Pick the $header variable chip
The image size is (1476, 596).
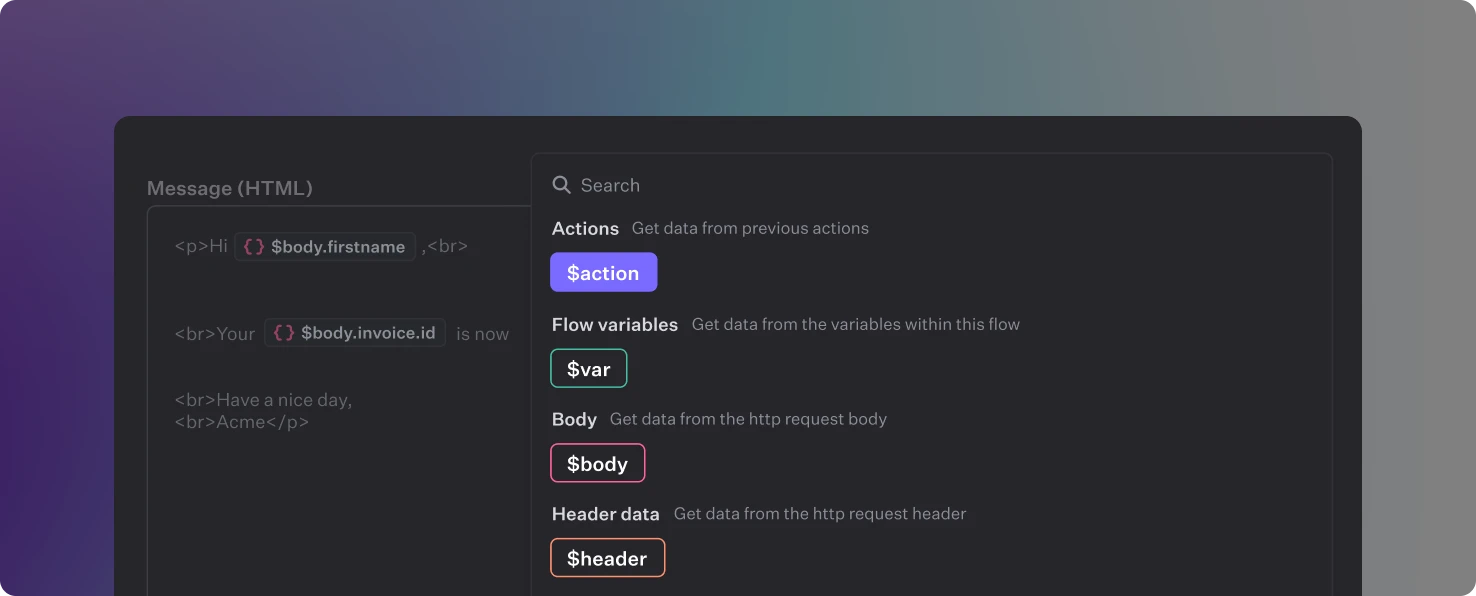[607, 558]
